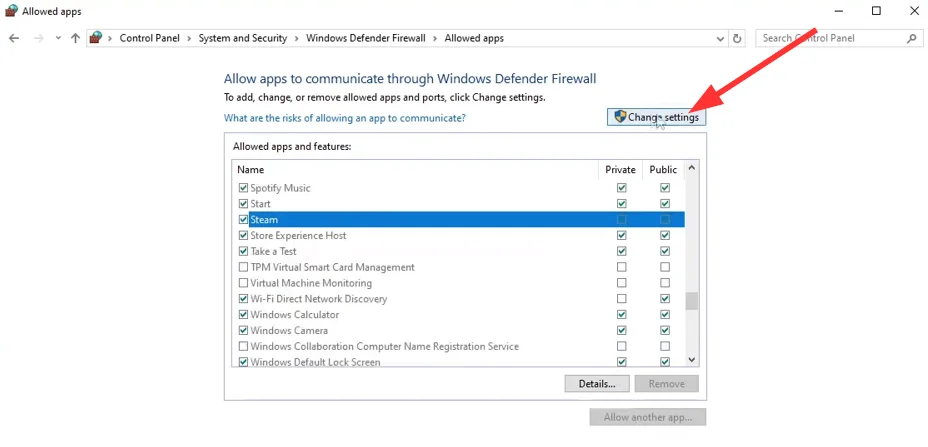Open the chevron after Windows Defender Firewall
928x447 pixels.
pyautogui.click(x=435, y=38)
